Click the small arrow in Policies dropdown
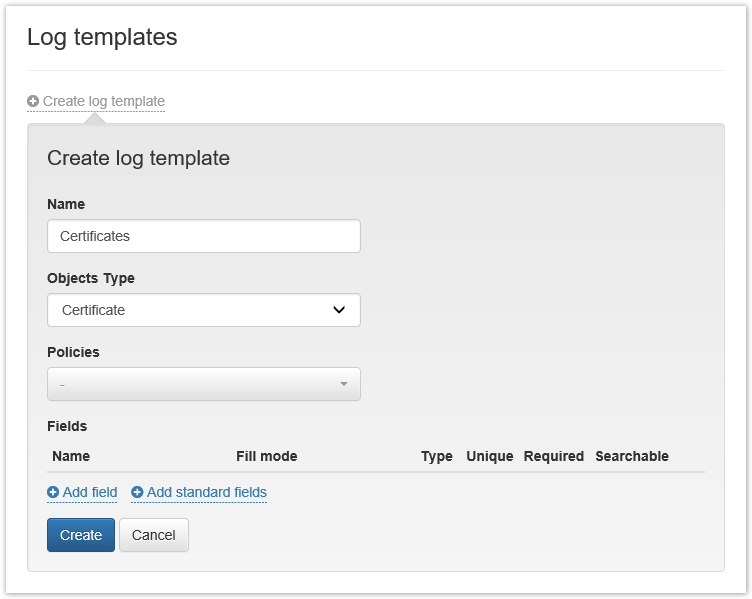The width and height of the screenshot is (752, 599). (343, 384)
